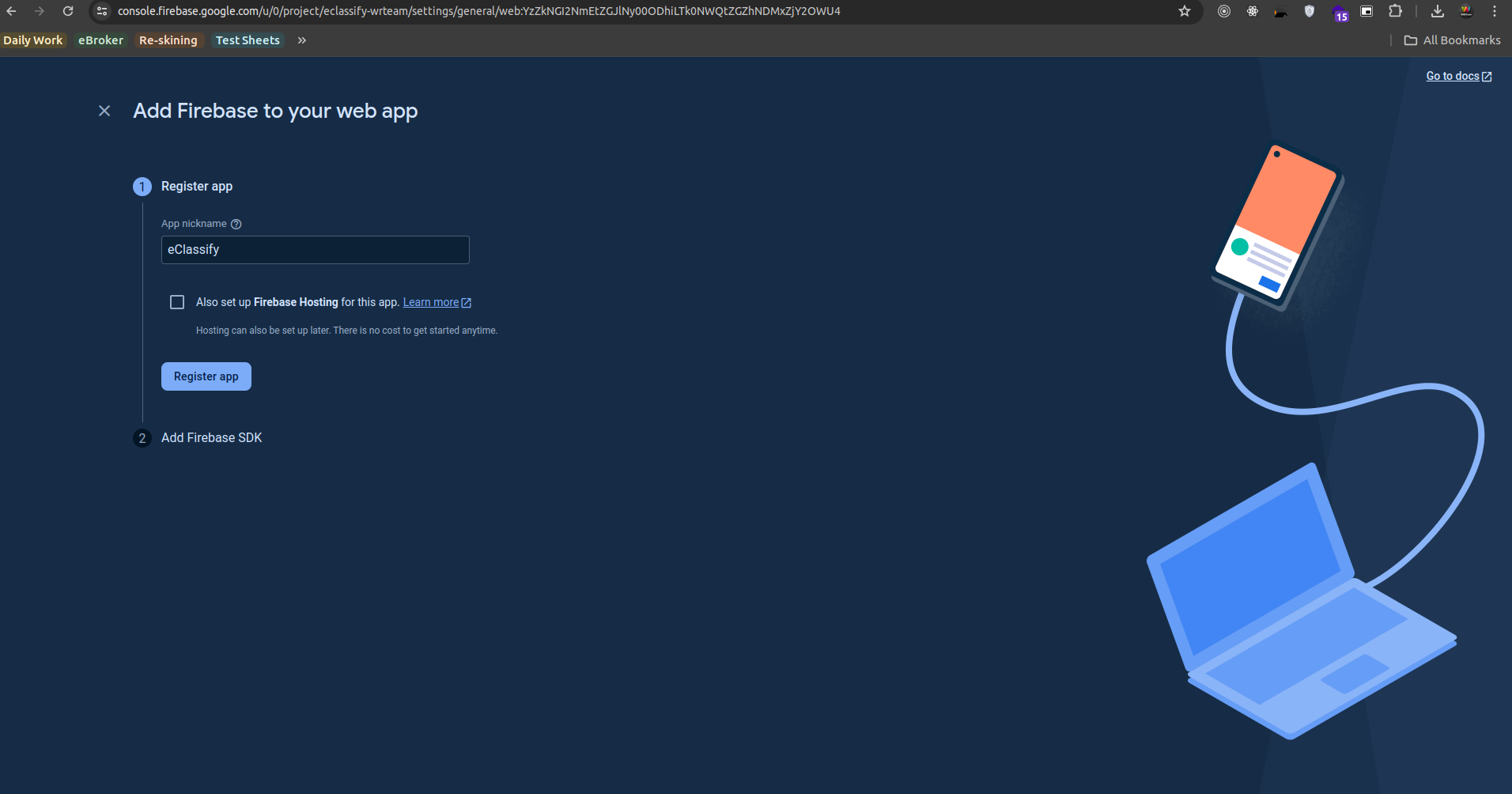This screenshot has height=794, width=1512.
Task: Click the Chrome profile avatar
Action: [1465, 11]
